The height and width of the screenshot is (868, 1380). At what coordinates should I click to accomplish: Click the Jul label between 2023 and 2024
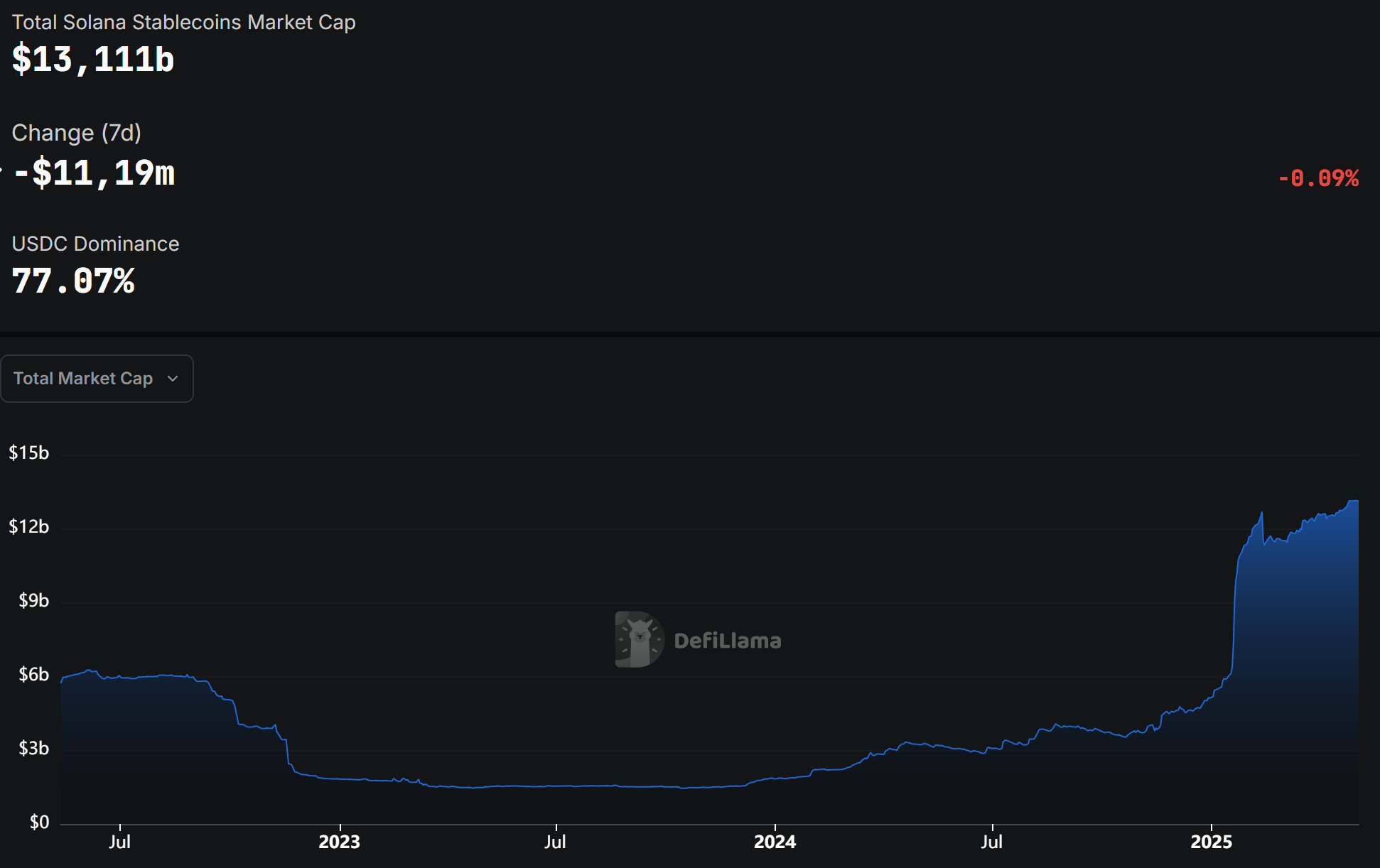(x=555, y=842)
